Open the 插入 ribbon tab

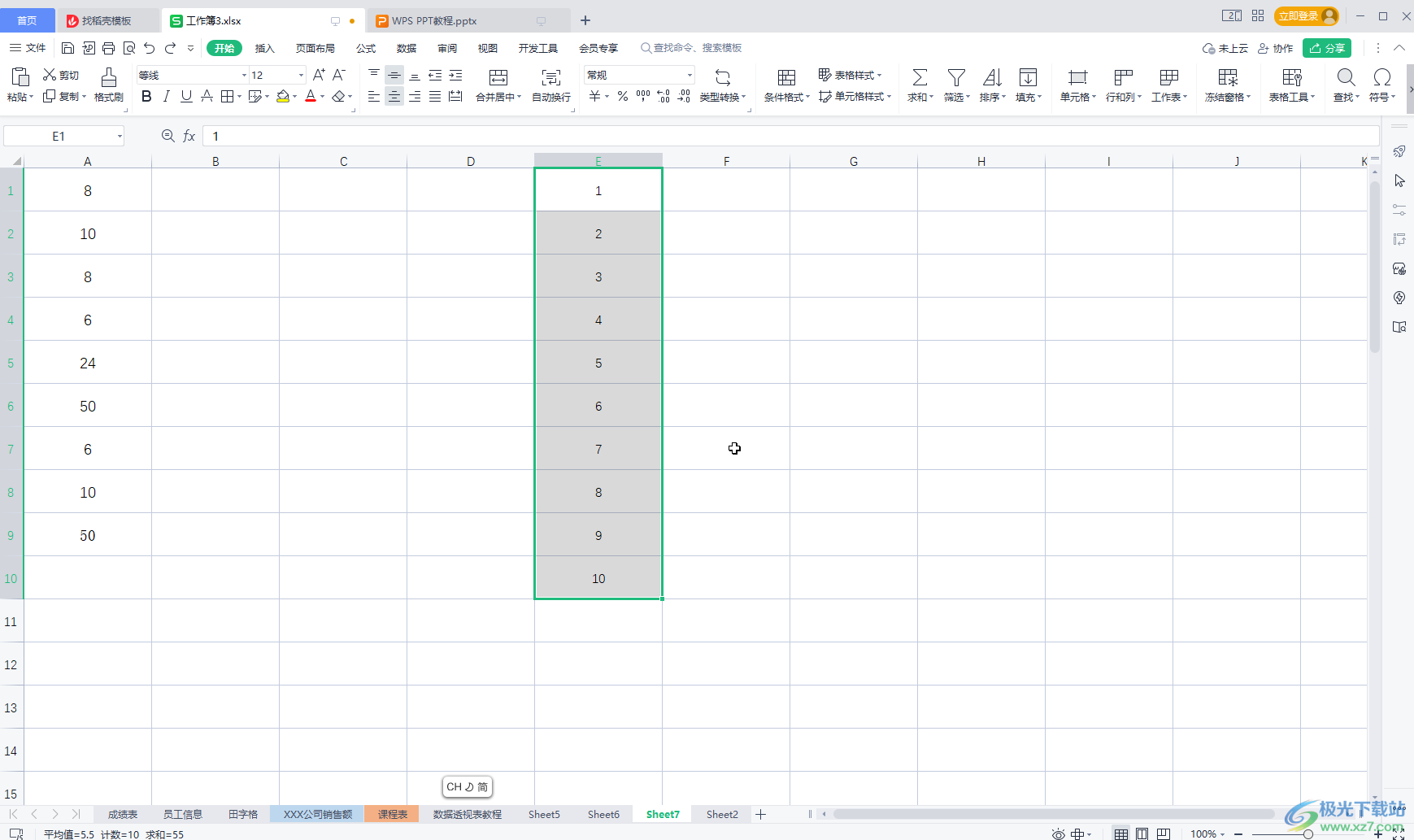[x=265, y=48]
